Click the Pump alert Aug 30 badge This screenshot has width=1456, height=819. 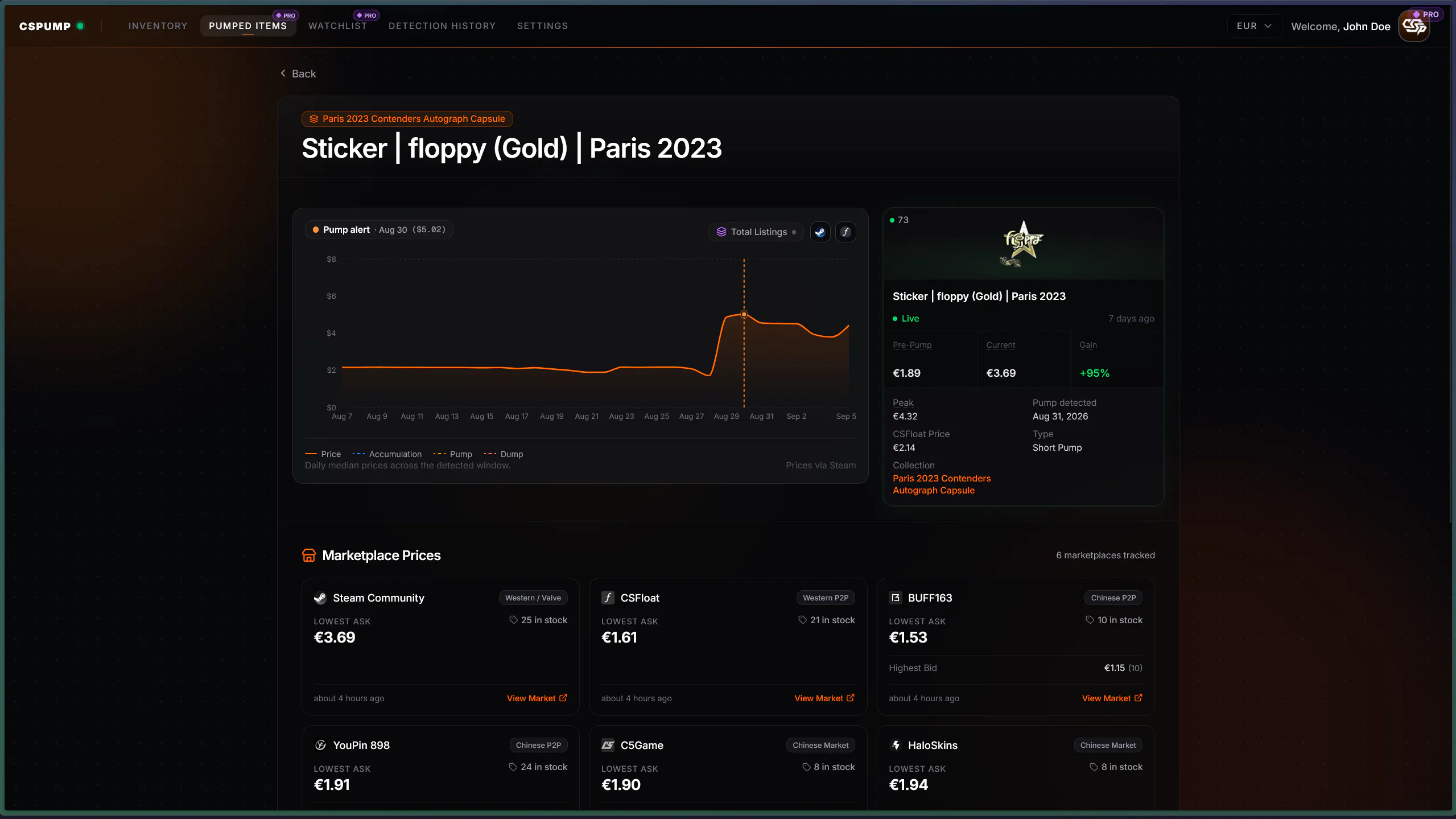379,229
